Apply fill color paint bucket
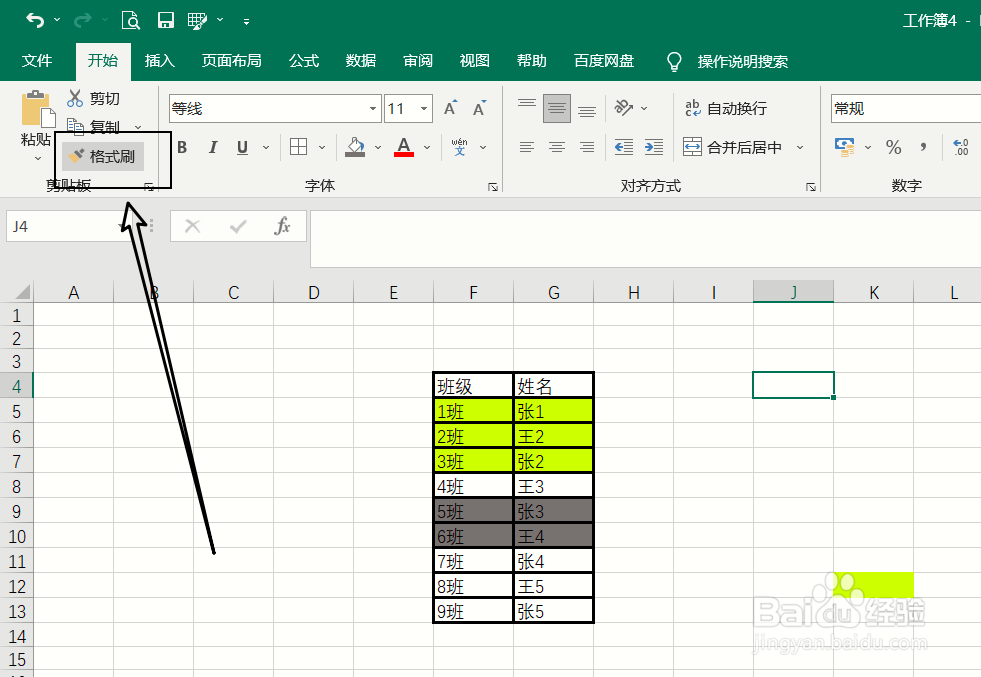 [355, 147]
